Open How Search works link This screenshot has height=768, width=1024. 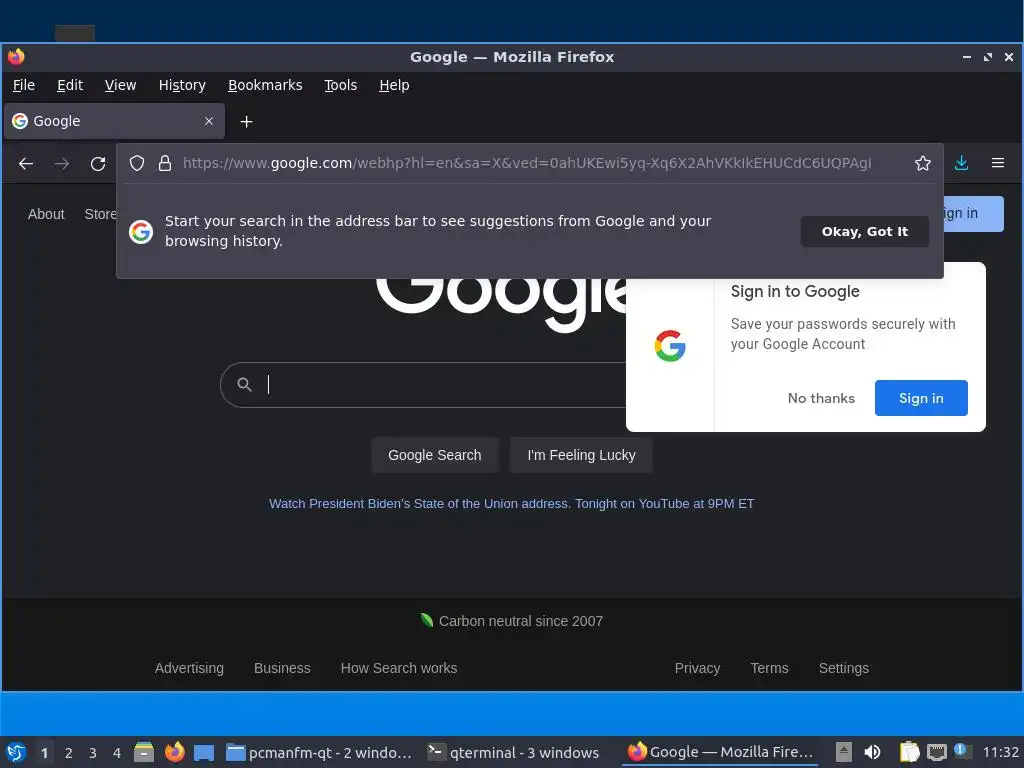(398, 668)
